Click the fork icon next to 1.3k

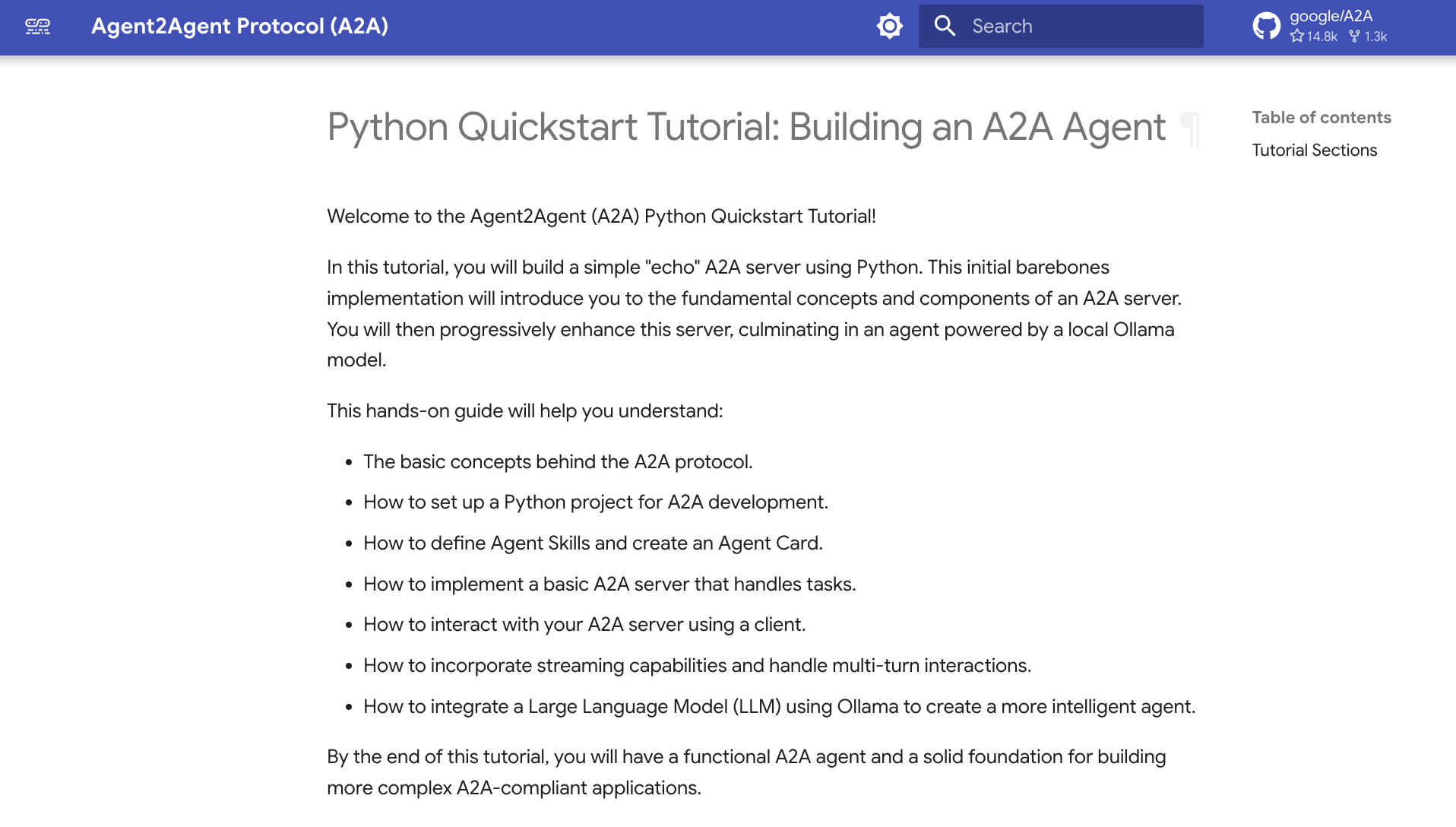tap(1354, 36)
